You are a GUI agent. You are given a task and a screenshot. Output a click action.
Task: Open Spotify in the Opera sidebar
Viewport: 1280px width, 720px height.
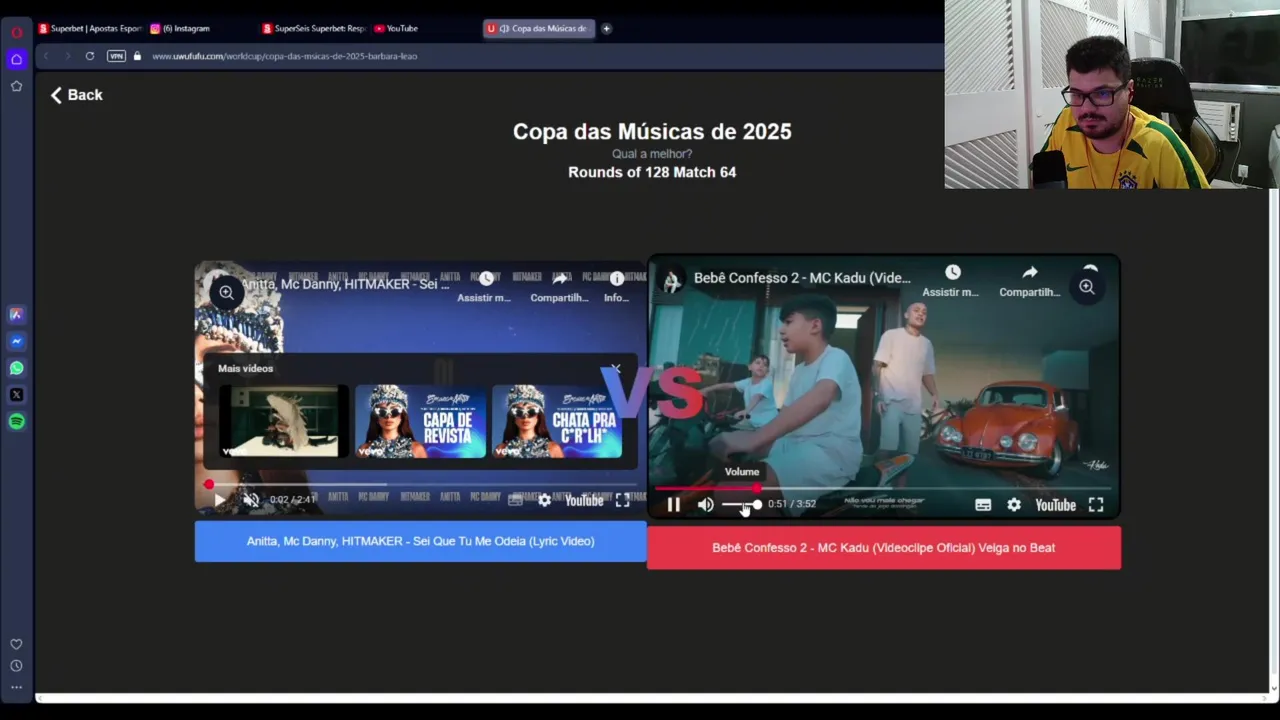point(16,422)
